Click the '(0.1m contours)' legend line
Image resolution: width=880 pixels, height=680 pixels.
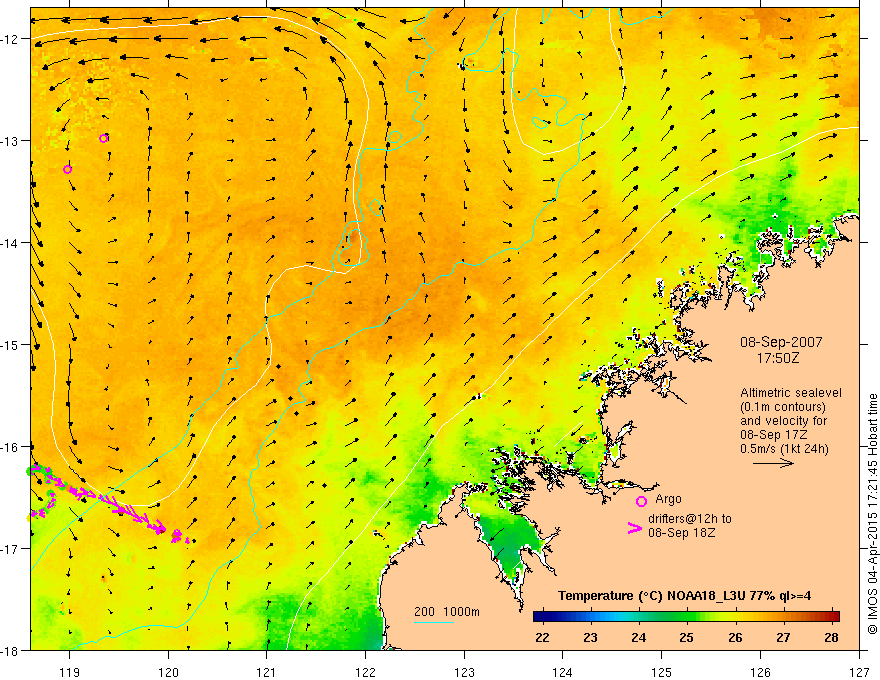pyautogui.click(x=783, y=407)
